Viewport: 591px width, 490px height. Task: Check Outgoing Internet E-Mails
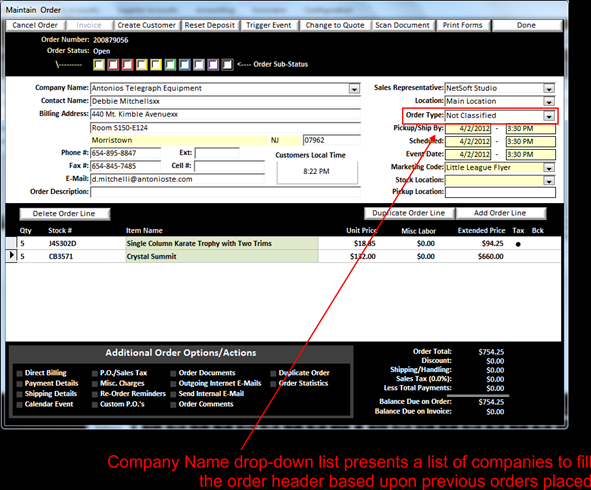[x=173, y=384]
